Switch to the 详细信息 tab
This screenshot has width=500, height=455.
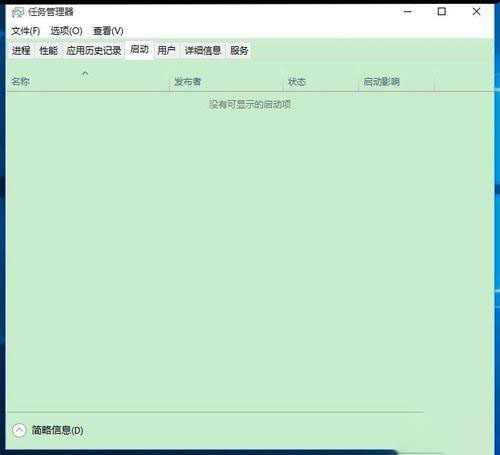tap(203, 51)
